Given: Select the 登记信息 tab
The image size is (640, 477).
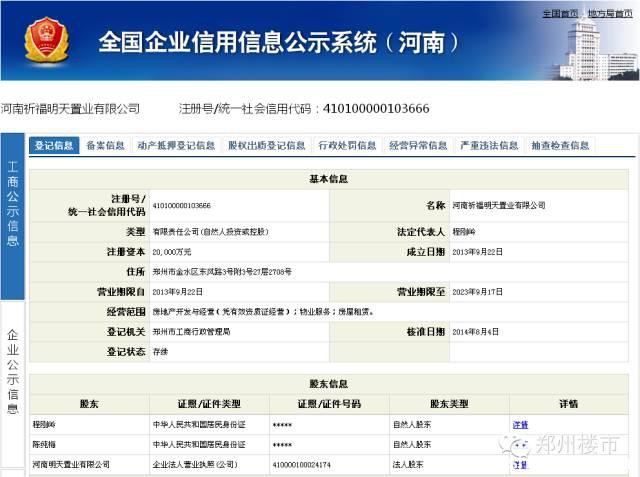Looking at the screenshot, I should click(54, 145).
